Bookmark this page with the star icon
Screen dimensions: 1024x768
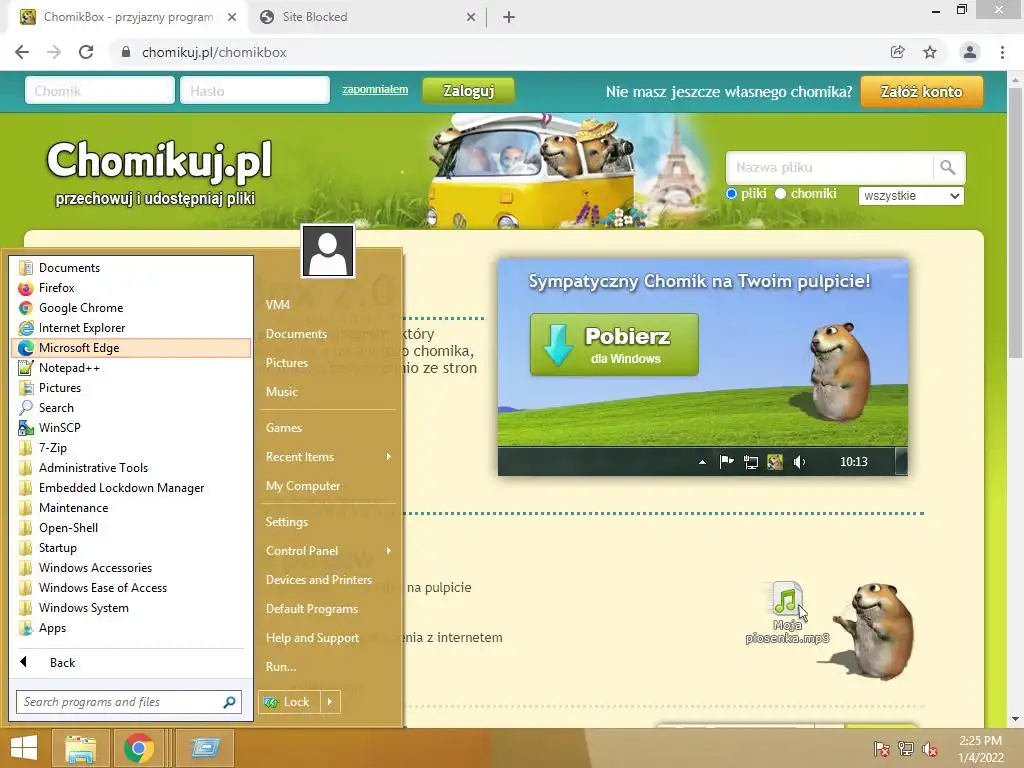pyautogui.click(x=930, y=52)
